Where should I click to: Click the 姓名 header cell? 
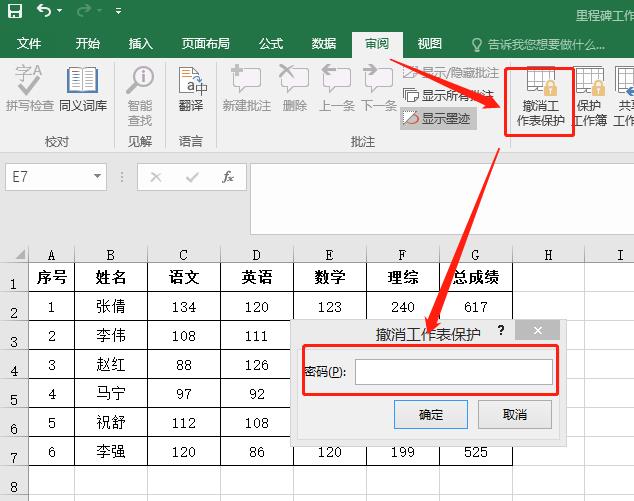(x=111, y=277)
